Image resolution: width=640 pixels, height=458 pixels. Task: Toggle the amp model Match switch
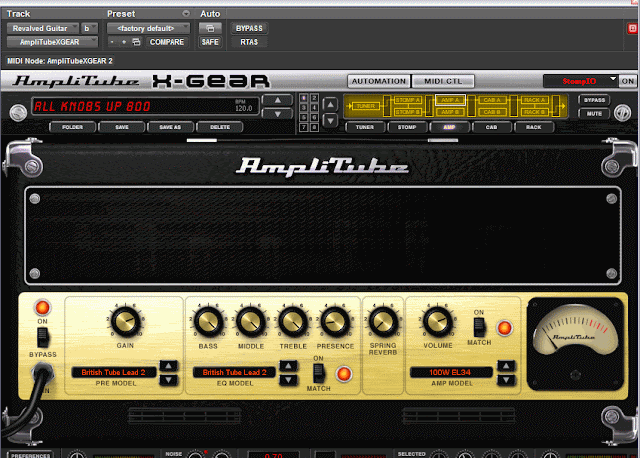click(x=479, y=327)
